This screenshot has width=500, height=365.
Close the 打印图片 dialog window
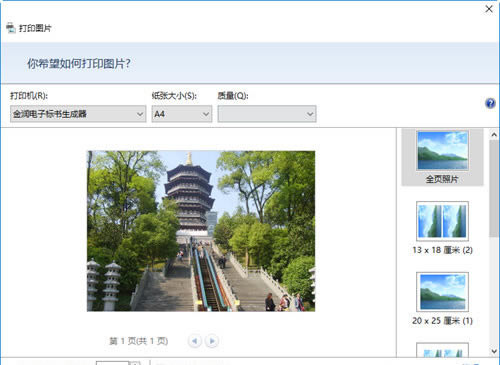(x=489, y=9)
